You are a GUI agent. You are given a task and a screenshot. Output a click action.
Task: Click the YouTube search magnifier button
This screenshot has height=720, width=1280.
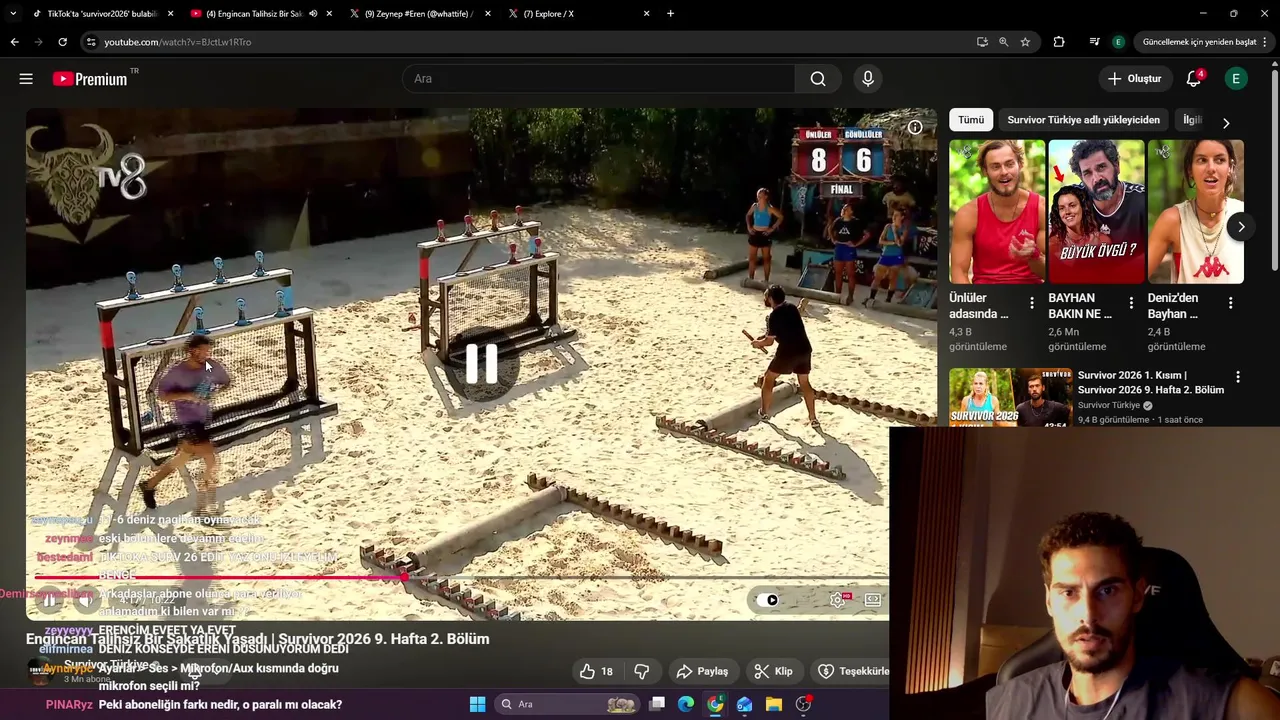818,79
